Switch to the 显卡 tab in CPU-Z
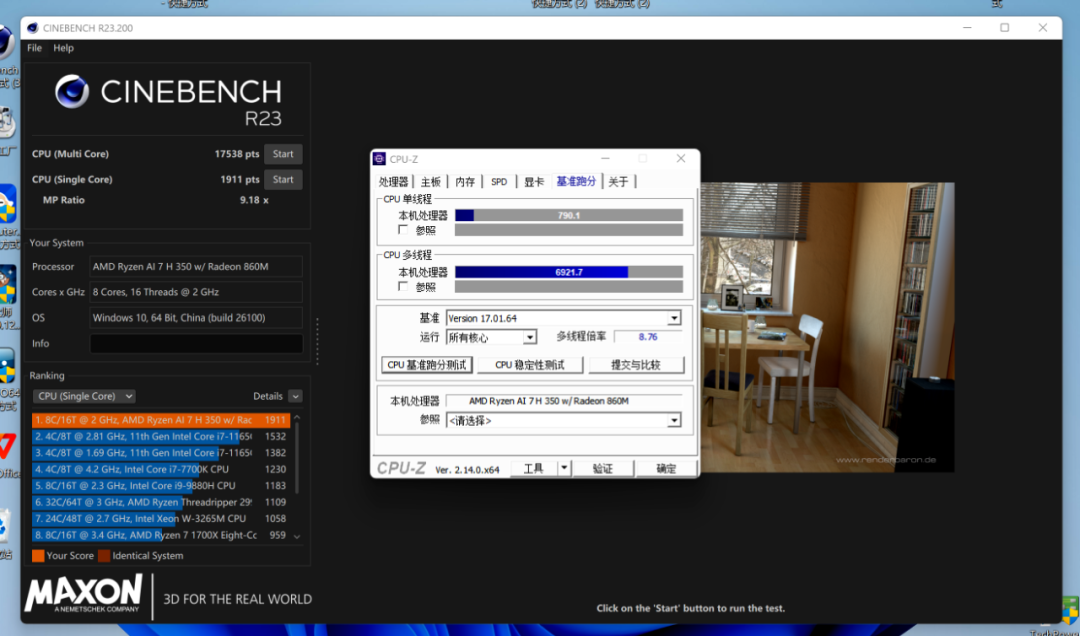The width and height of the screenshot is (1080, 636). 534,182
